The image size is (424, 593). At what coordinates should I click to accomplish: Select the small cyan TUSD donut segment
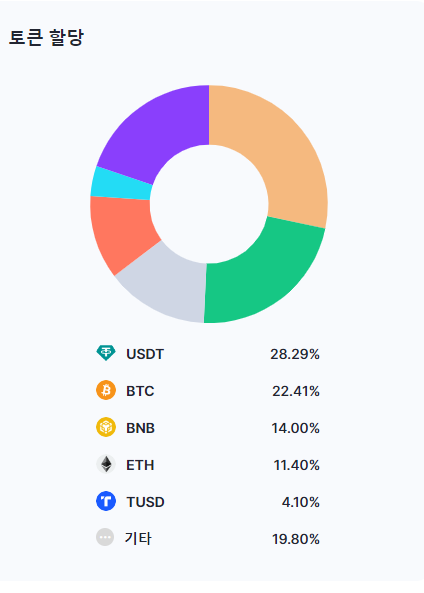[121, 184]
